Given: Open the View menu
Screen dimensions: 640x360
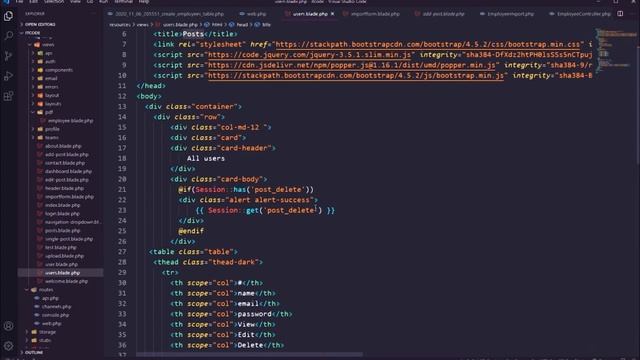Looking at the screenshot, I should (x=75, y=2).
